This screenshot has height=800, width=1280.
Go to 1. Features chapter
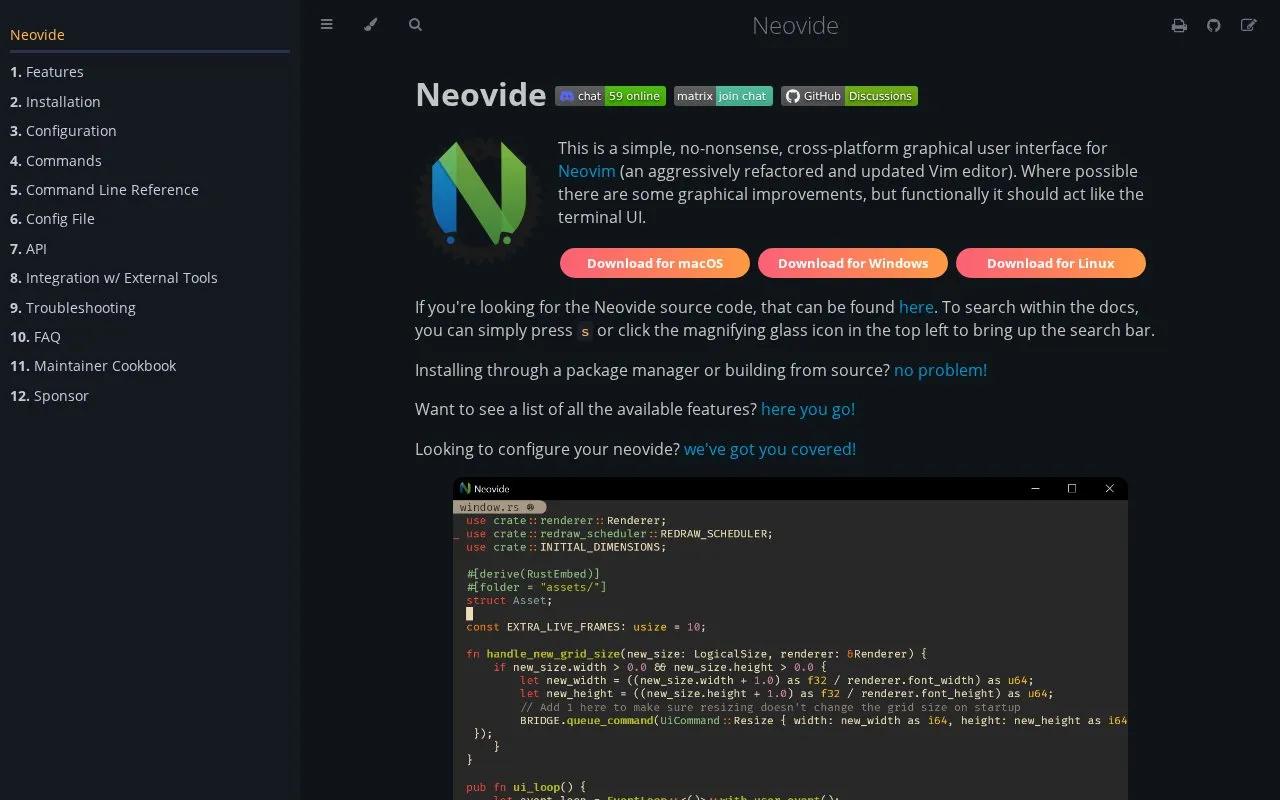point(47,72)
